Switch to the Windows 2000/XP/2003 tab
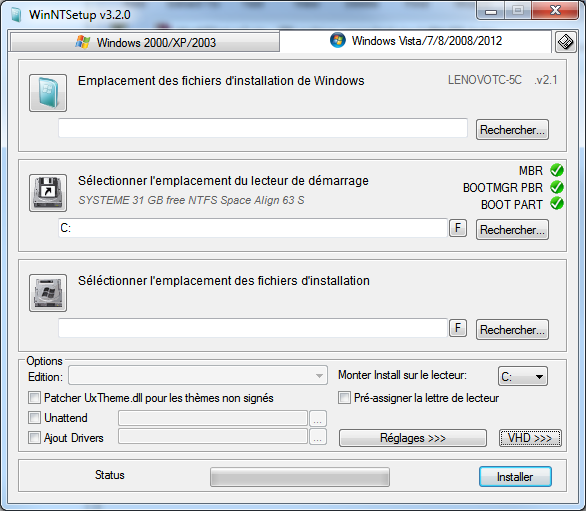Viewport: 586px width, 511px height. click(145, 42)
